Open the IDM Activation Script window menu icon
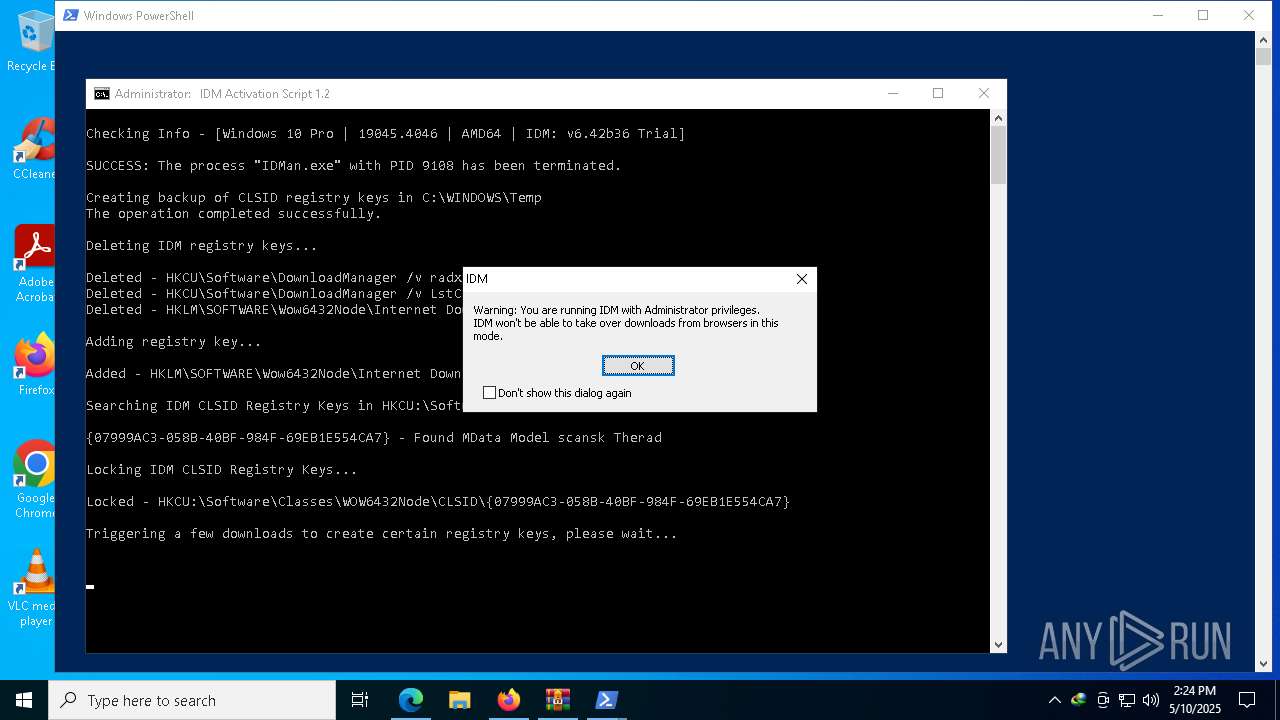 click(102, 94)
